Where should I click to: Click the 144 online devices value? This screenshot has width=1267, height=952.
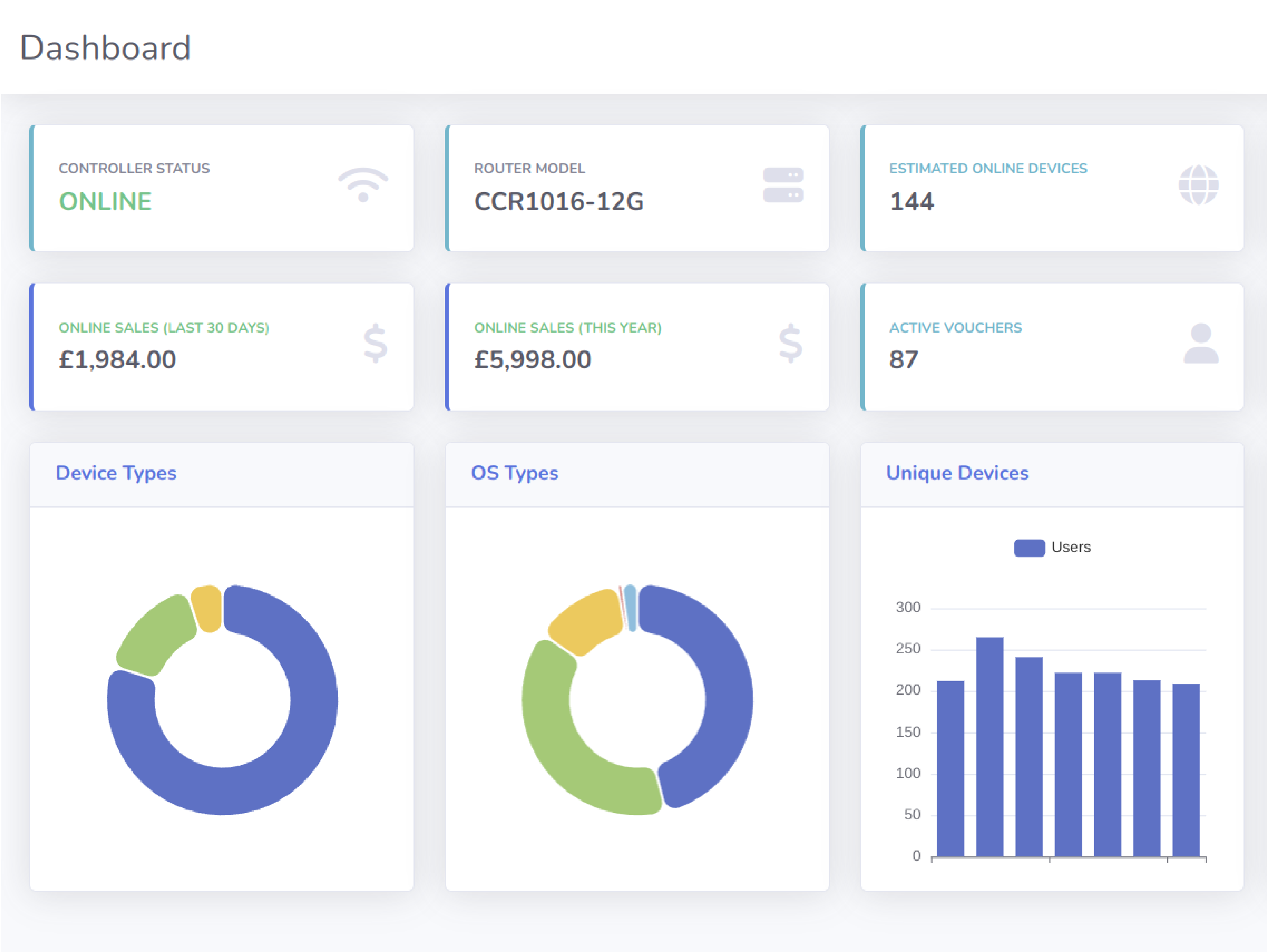coord(911,202)
